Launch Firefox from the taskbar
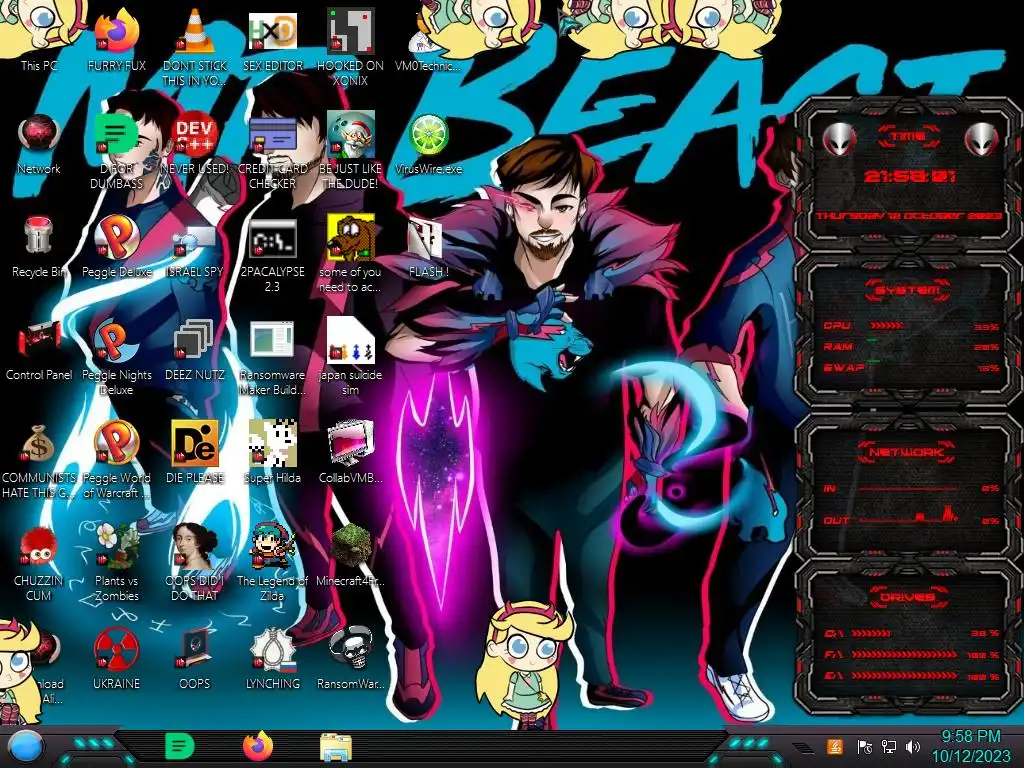Screen dimensions: 1024x768 click(258, 746)
